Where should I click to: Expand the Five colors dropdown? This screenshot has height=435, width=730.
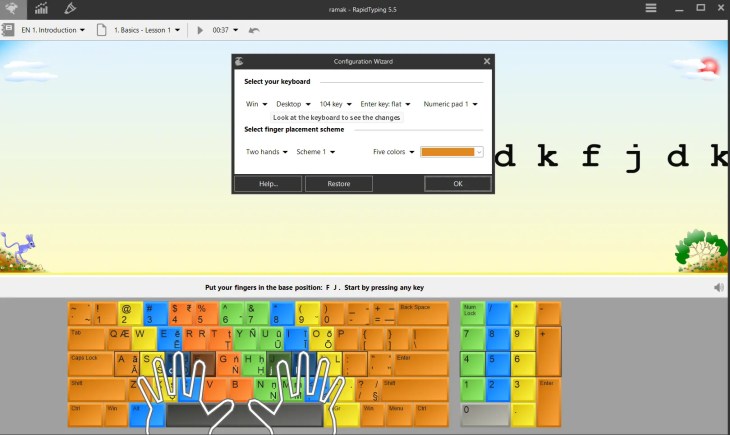point(393,151)
